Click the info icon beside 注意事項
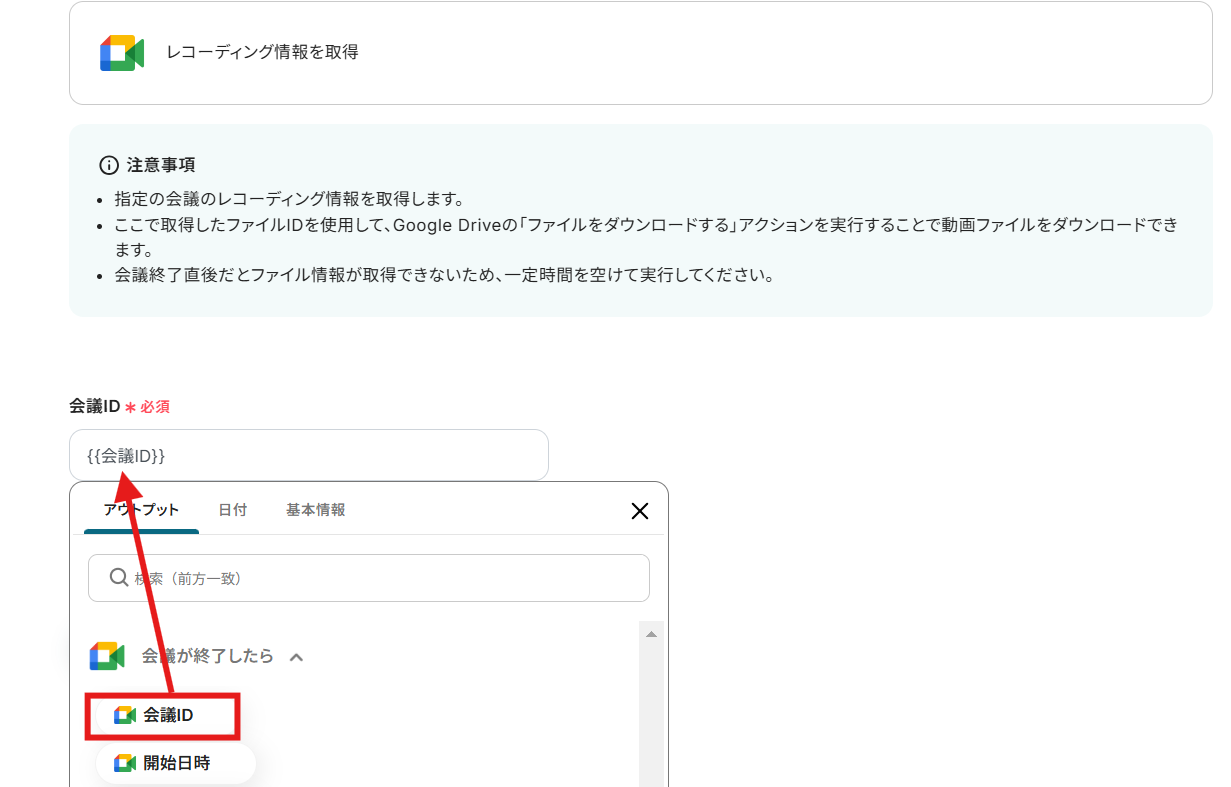The width and height of the screenshot is (1231, 787). tap(109, 165)
